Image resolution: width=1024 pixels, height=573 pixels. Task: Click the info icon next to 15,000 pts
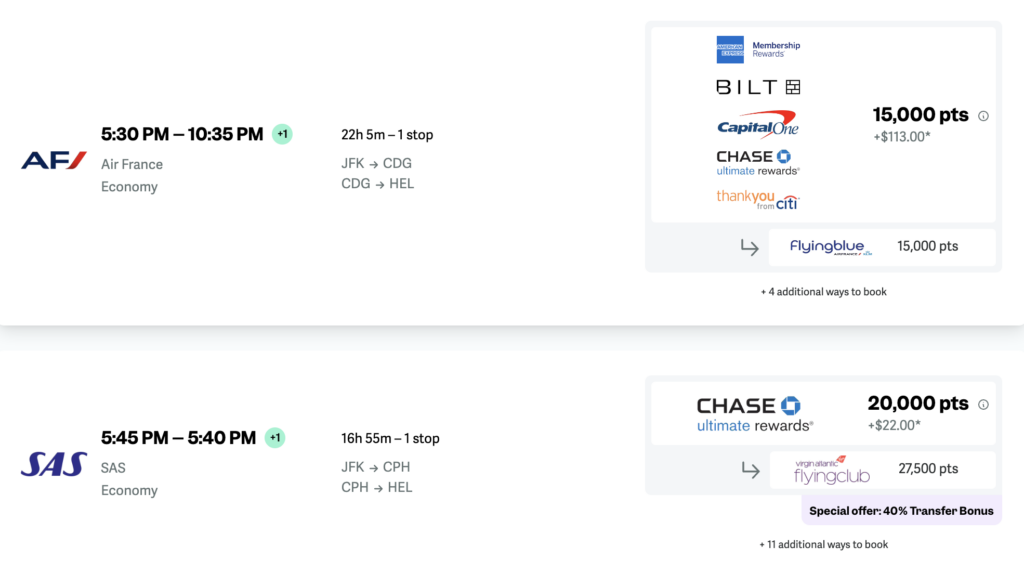tap(983, 116)
